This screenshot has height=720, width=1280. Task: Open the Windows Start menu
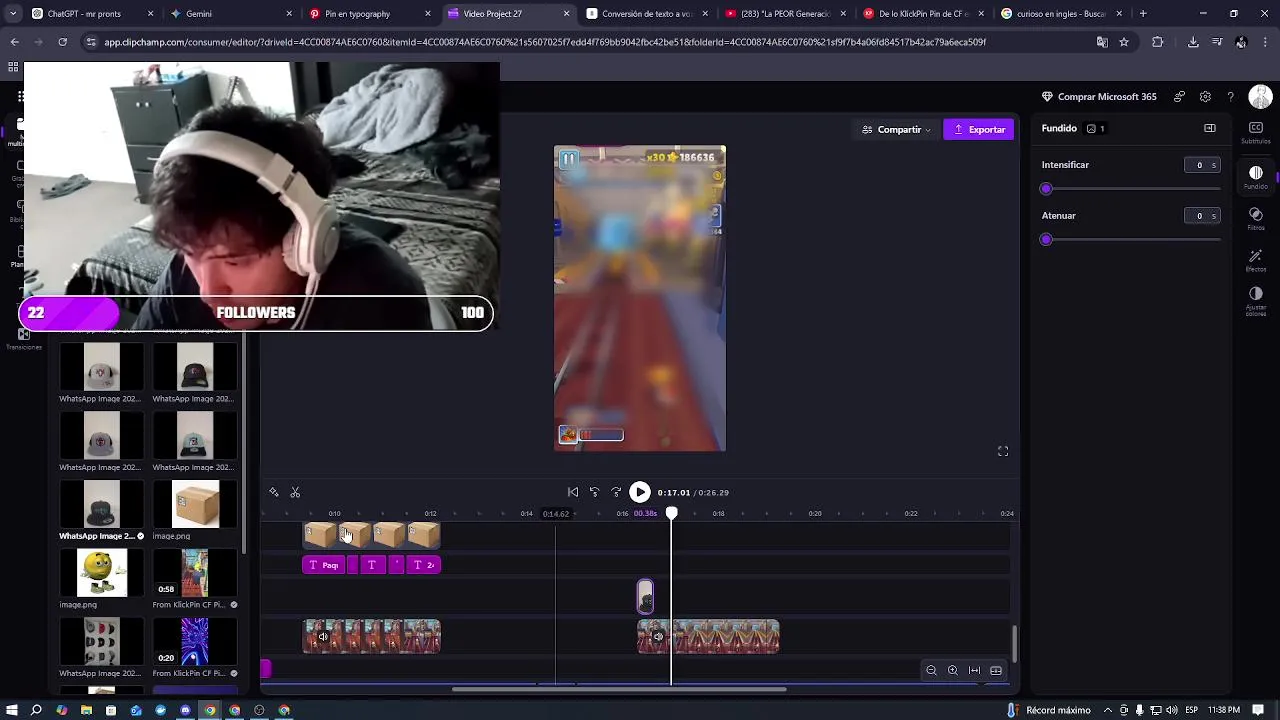[12, 710]
